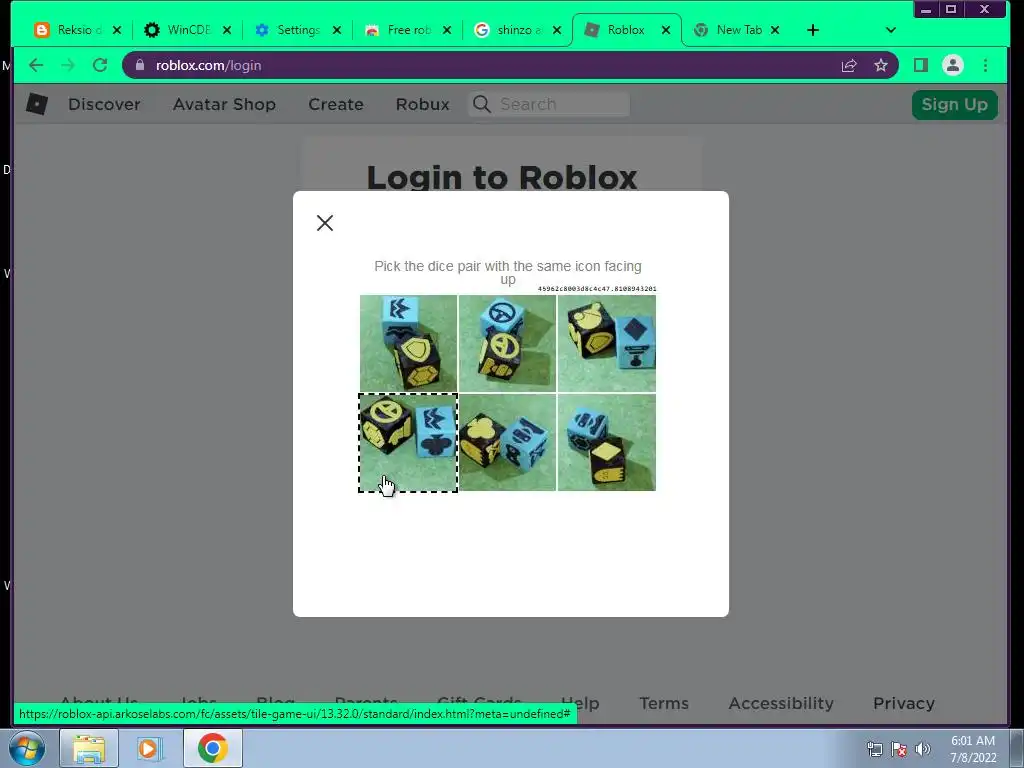Image resolution: width=1024 pixels, height=768 pixels.
Task: Click the Roblox logo icon
Action: click(37, 104)
